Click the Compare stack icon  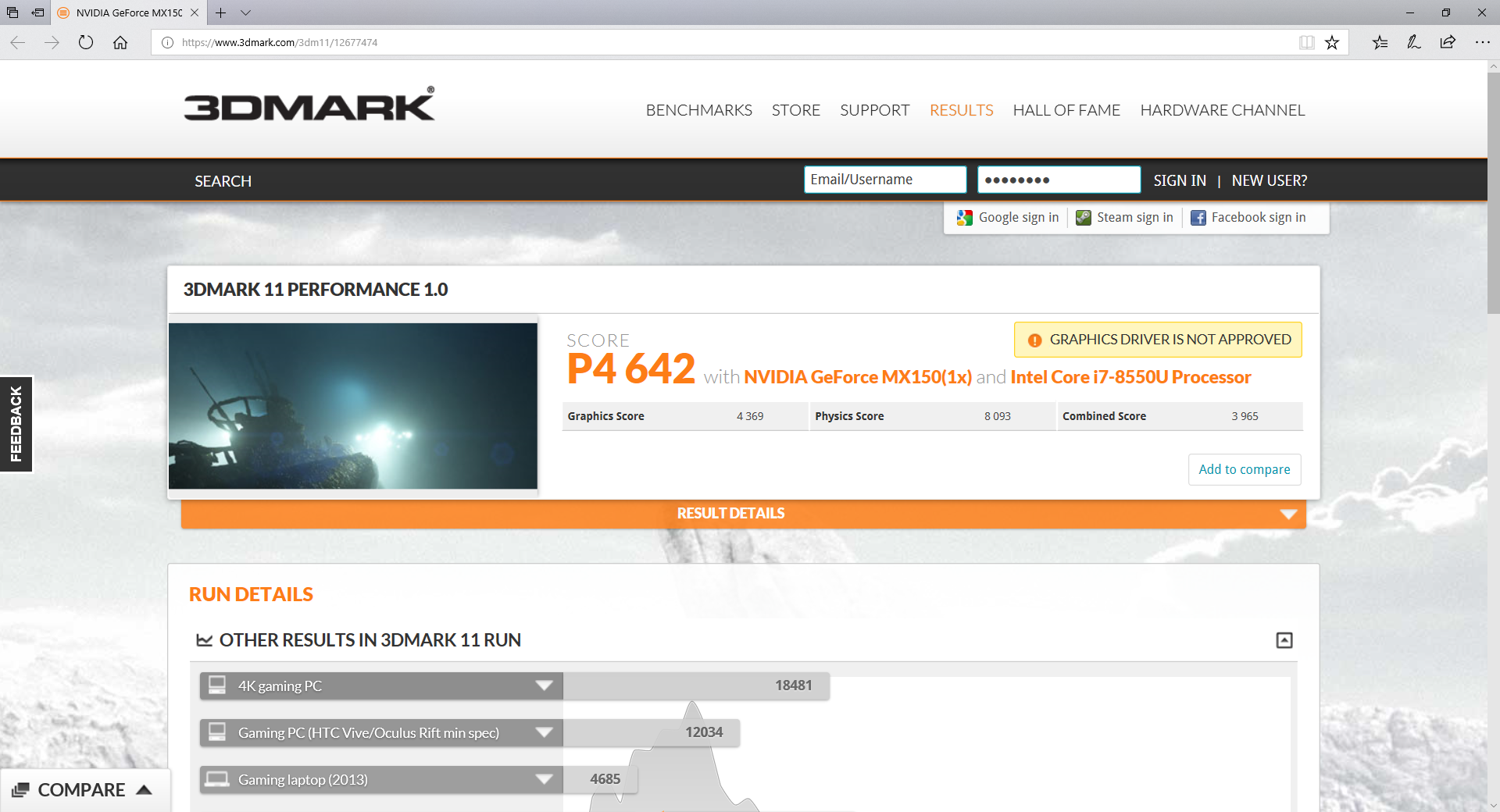tap(20, 790)
